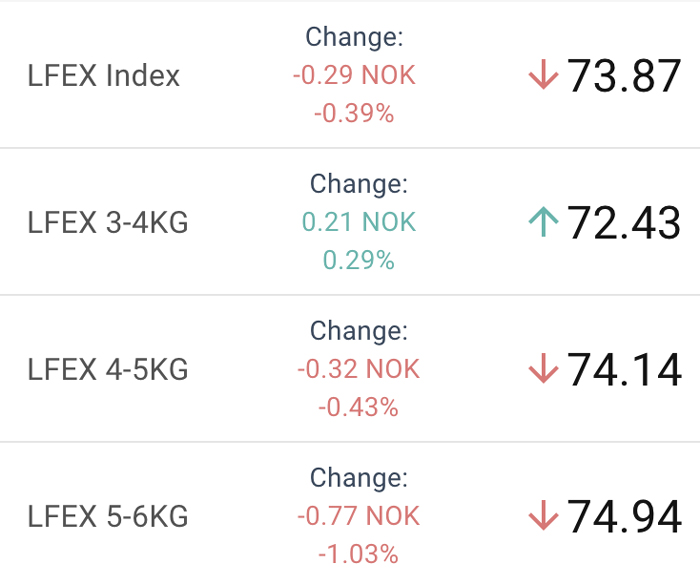Click the -0.29 NOK change value

pos(354,75)
